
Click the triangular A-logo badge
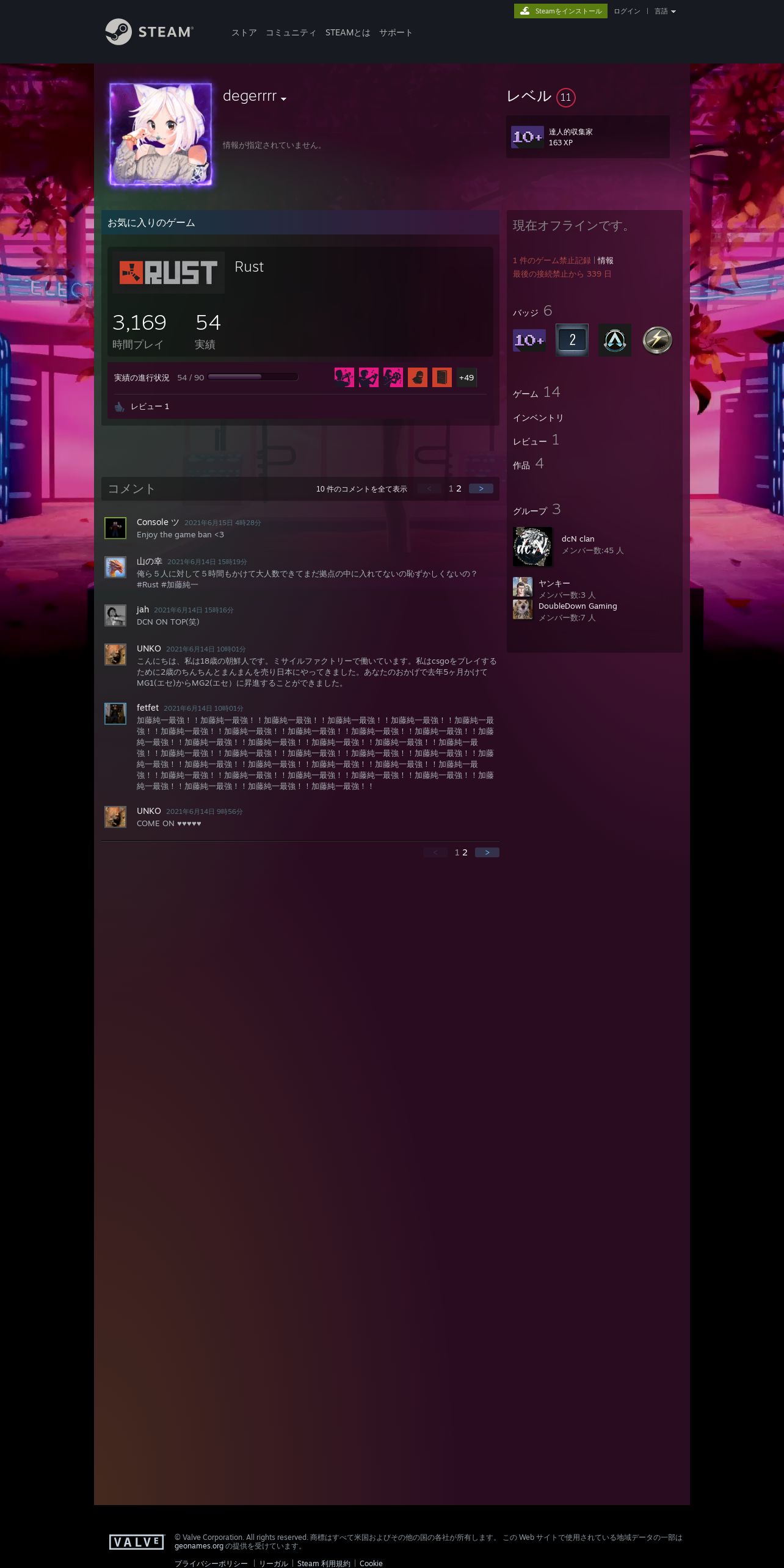click(x=615, y=340)
